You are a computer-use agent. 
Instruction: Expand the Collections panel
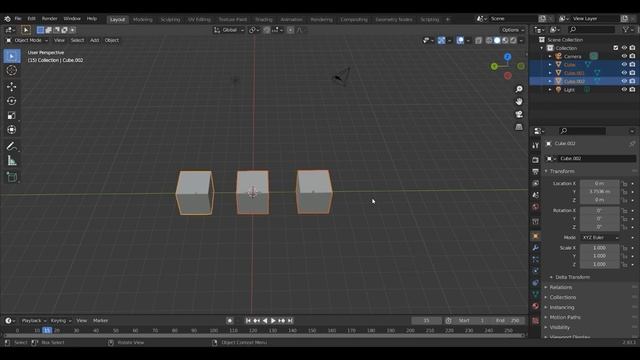tap(562, 298)
